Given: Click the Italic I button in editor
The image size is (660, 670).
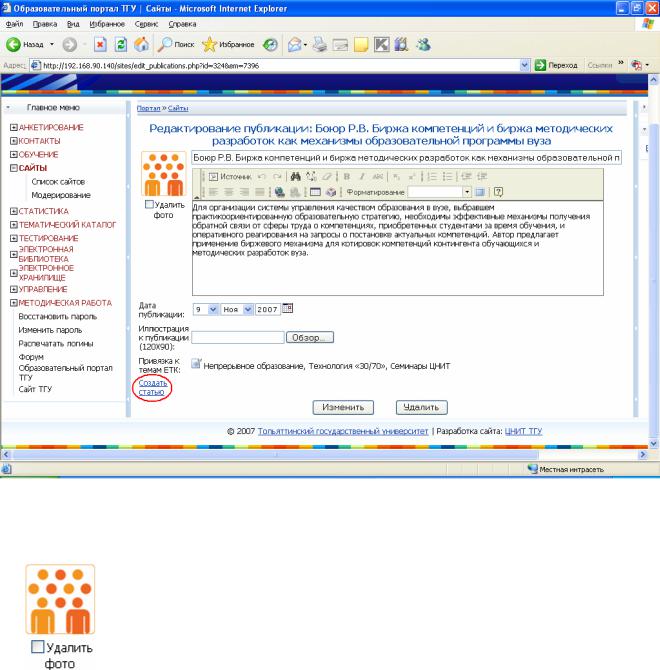Looking at the screenshot, I should pyautogui.click(x=362, y=176).
